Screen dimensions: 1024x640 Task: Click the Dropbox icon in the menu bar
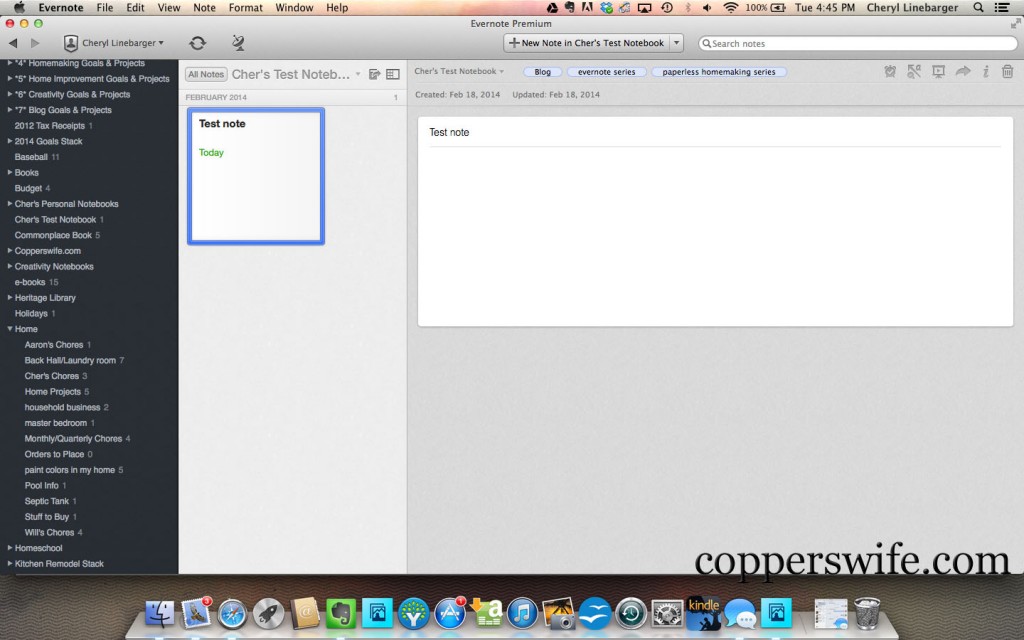[607, 8]
